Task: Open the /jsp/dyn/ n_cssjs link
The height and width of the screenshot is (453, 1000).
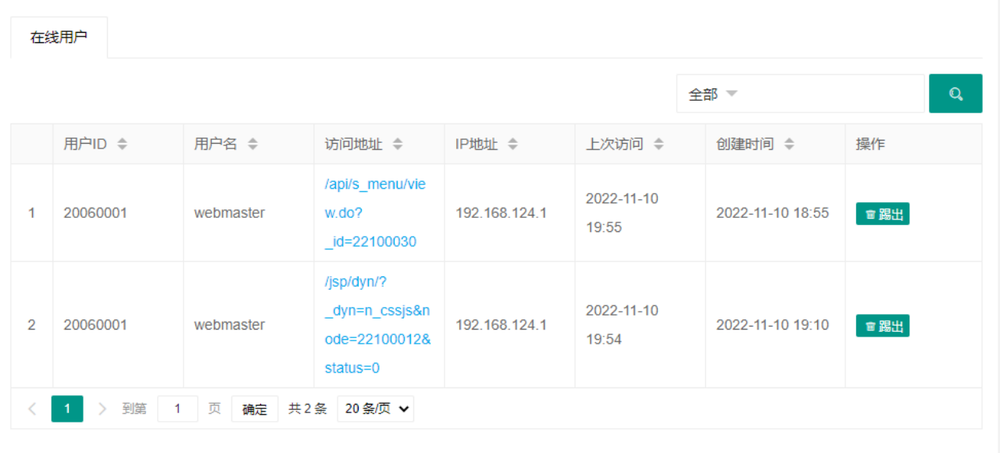Action: click(x=378, y=325)
